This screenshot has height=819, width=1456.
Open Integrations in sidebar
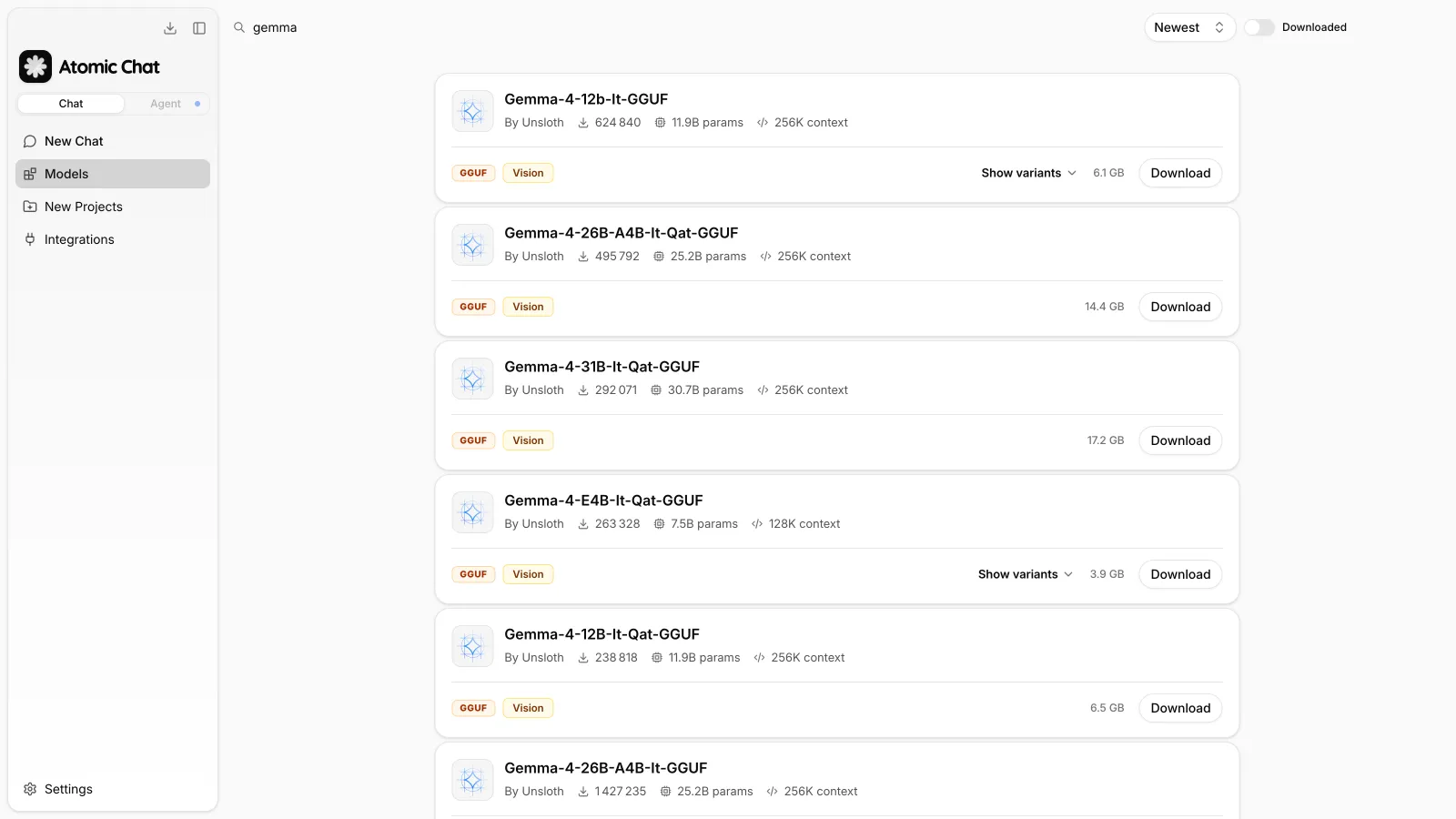[113, 239]
